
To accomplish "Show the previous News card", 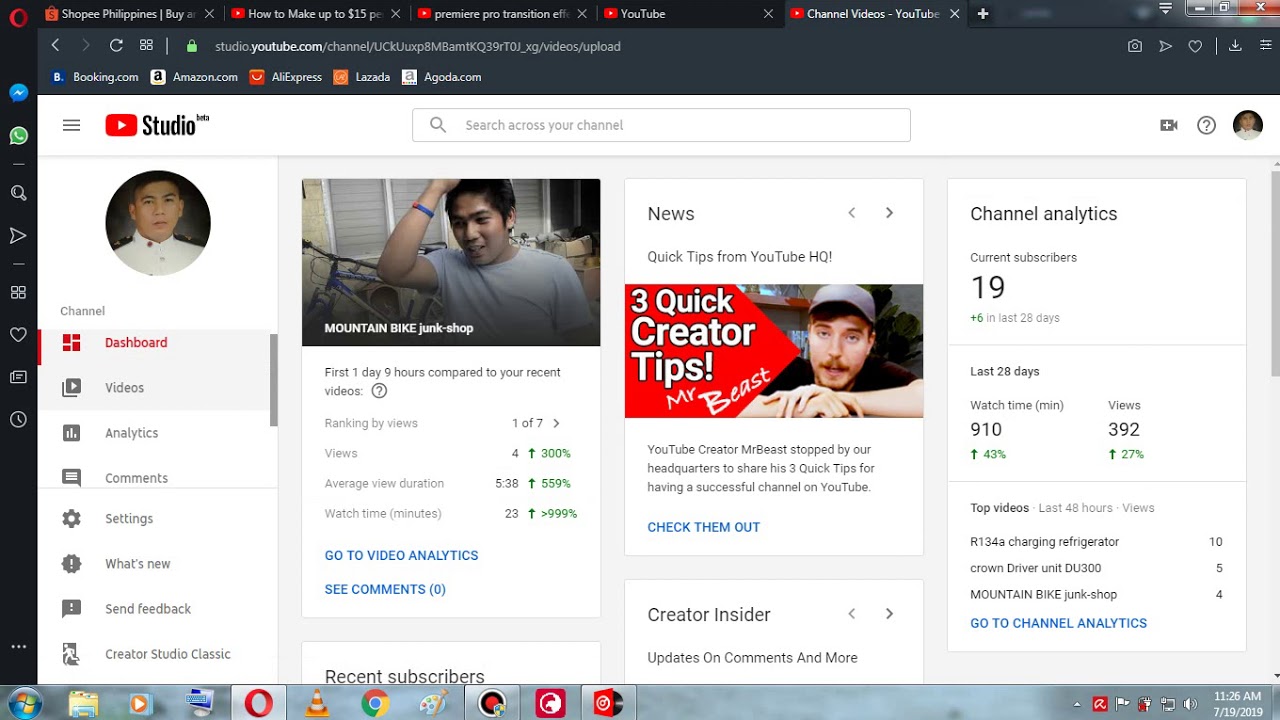I will click(852, 213).
